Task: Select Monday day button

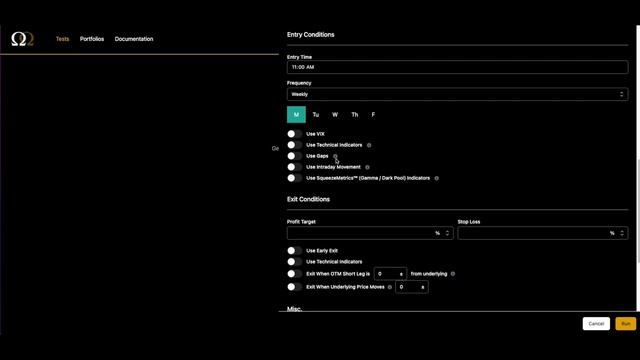Action: tap(296, 115)
